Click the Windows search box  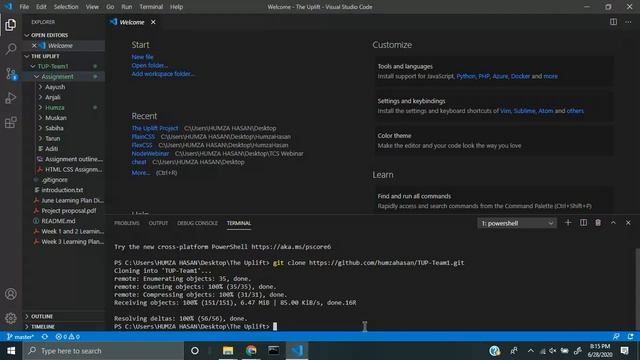[103, 351]
